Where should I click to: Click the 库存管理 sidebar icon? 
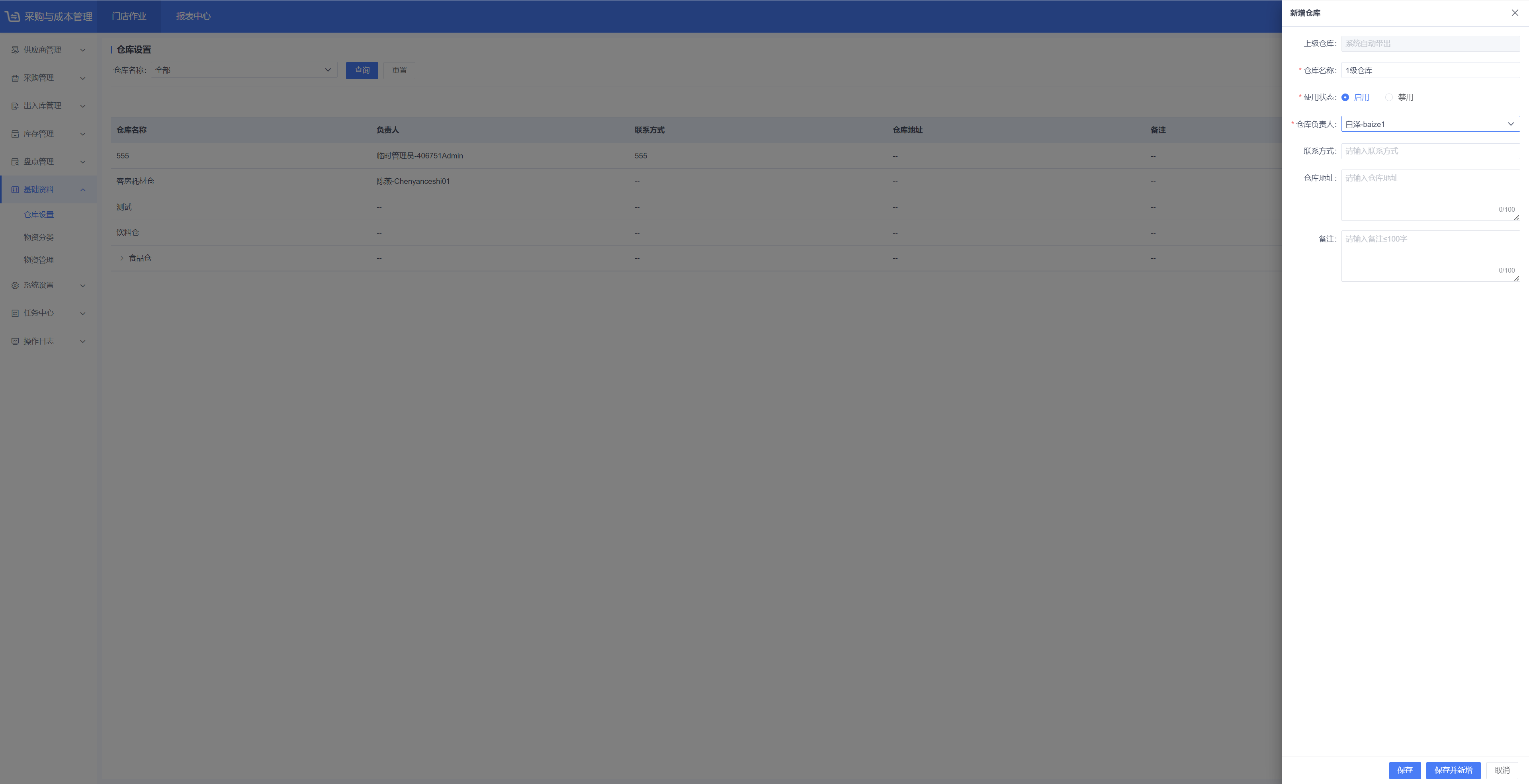pos(15,134)
